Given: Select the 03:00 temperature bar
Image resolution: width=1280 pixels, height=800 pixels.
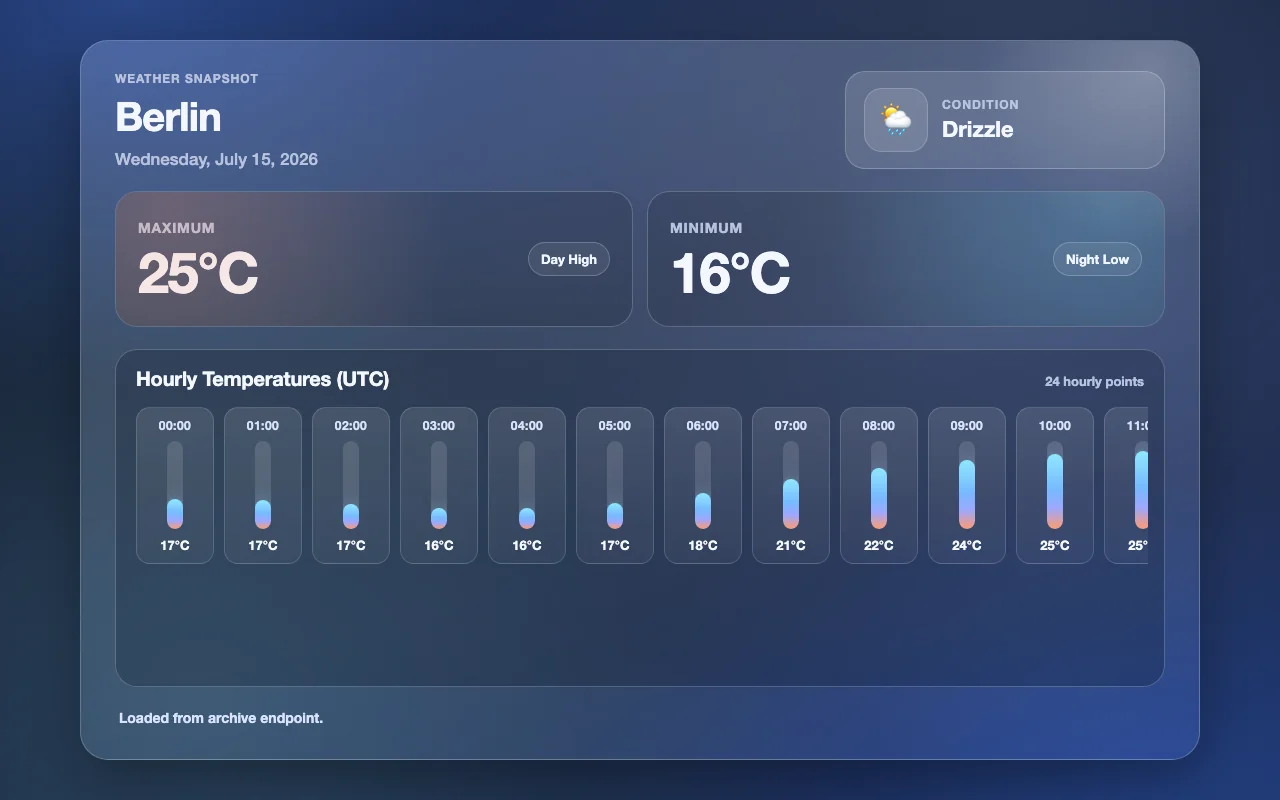Looking at the screenshot, I should point(439,485).
